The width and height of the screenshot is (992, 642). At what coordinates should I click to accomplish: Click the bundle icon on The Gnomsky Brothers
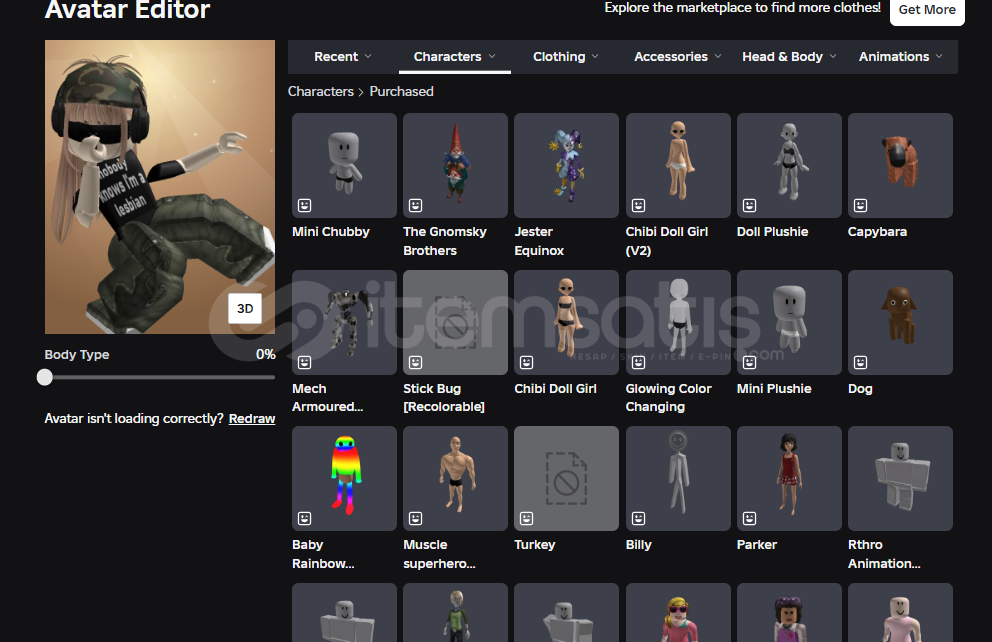pyautogui.click(x=416, y=205)
